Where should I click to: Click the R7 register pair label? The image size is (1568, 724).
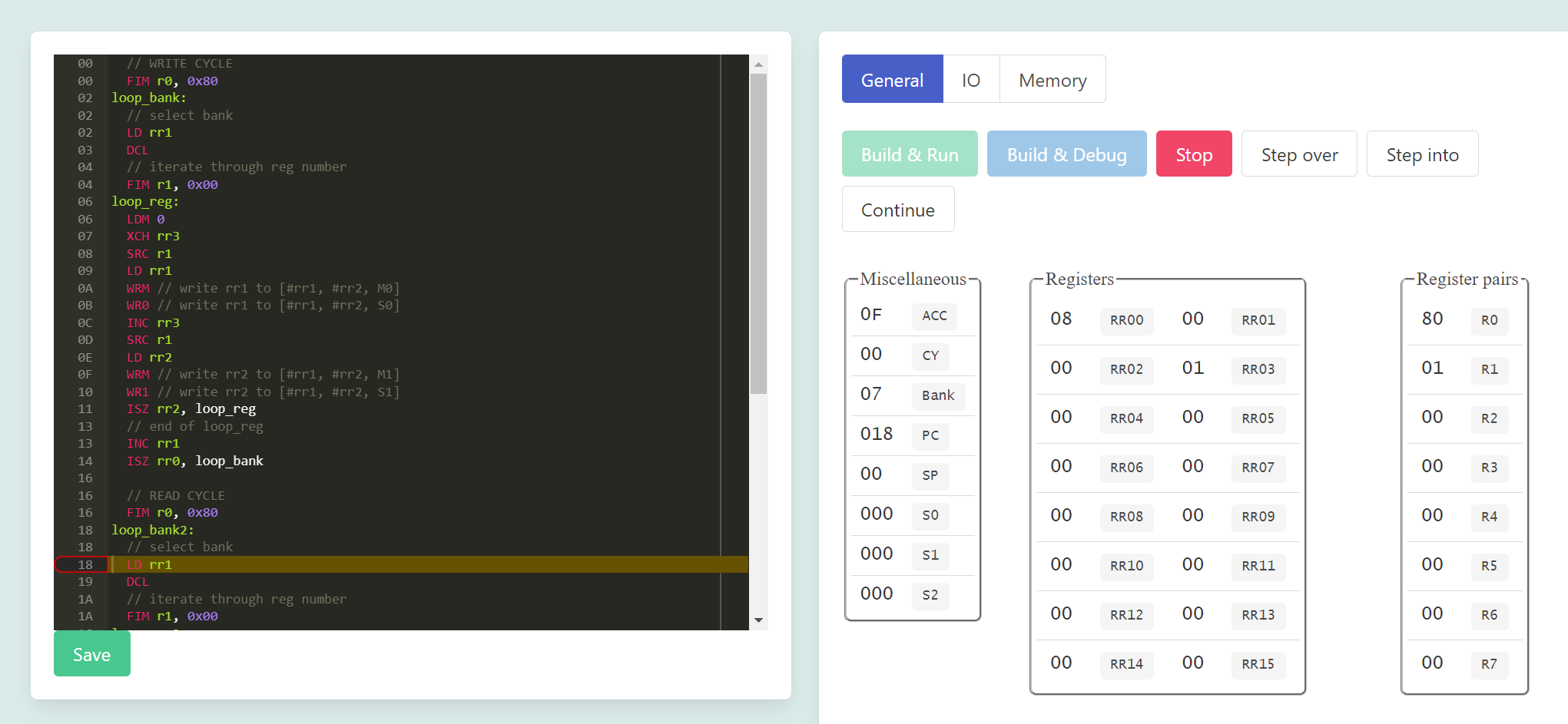pyautogui.click(x=1490, y=664)
